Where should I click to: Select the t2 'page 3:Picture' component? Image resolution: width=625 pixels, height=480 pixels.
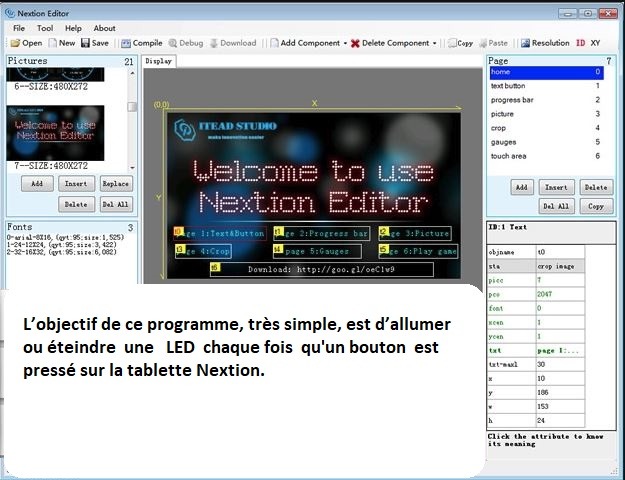pyautogui.click(x=415, y=234)
